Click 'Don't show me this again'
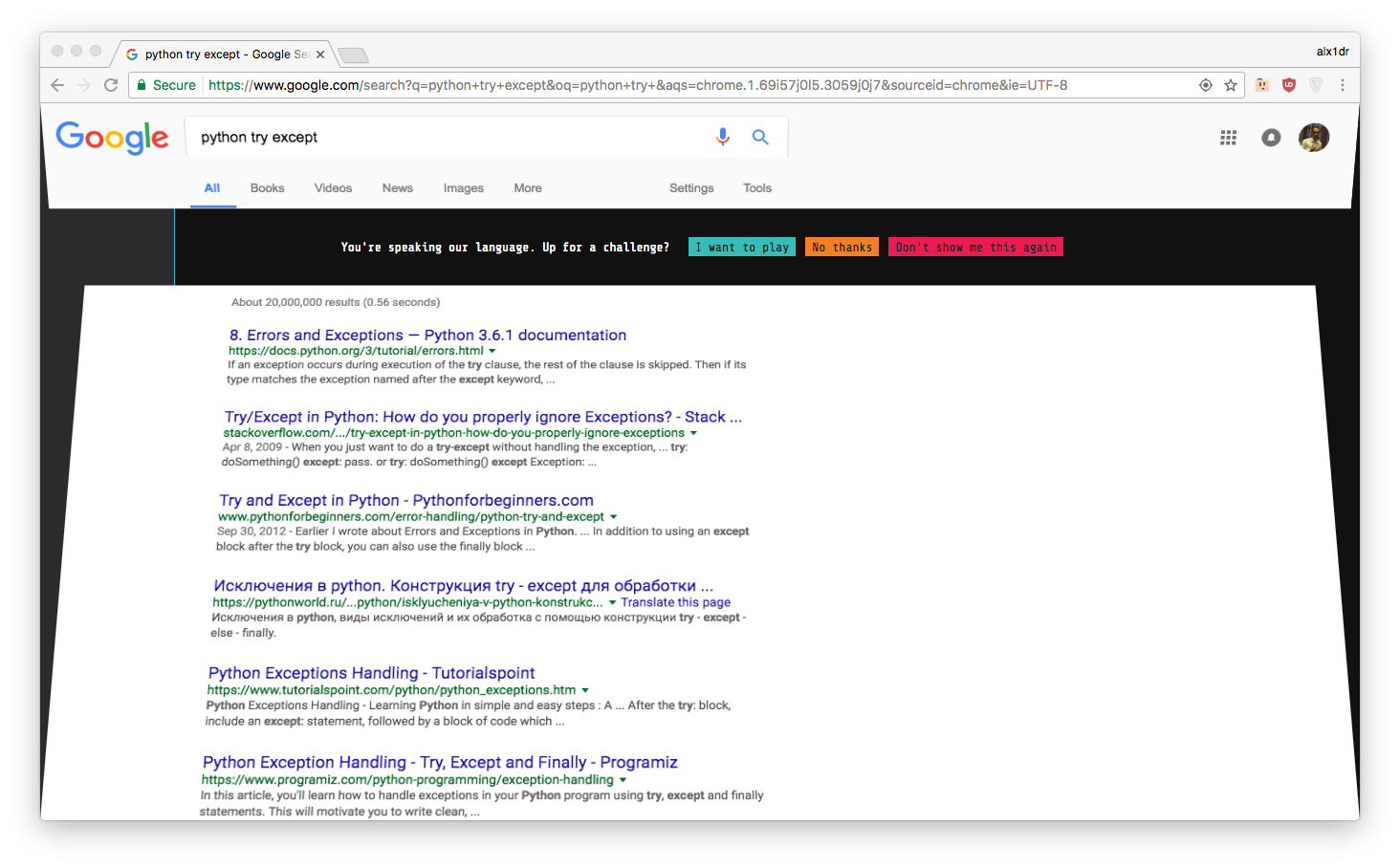Screen dimensions: 1400x868 pyautogui.click(x=975, y=247)
